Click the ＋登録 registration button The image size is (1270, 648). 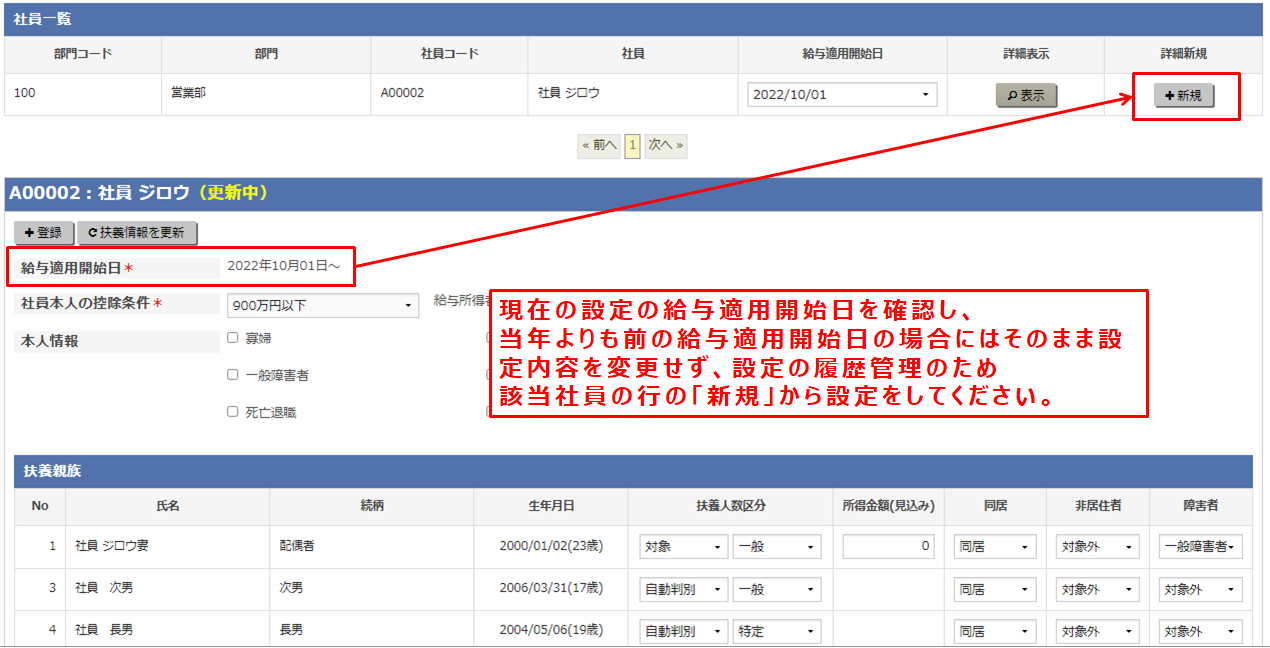pos(44,232)
